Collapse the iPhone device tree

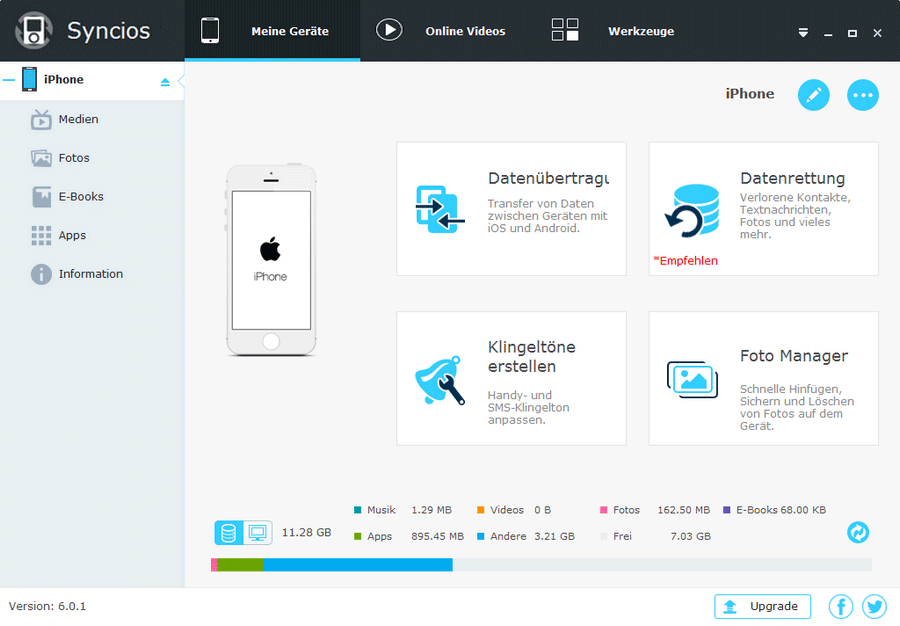(9, 80)
